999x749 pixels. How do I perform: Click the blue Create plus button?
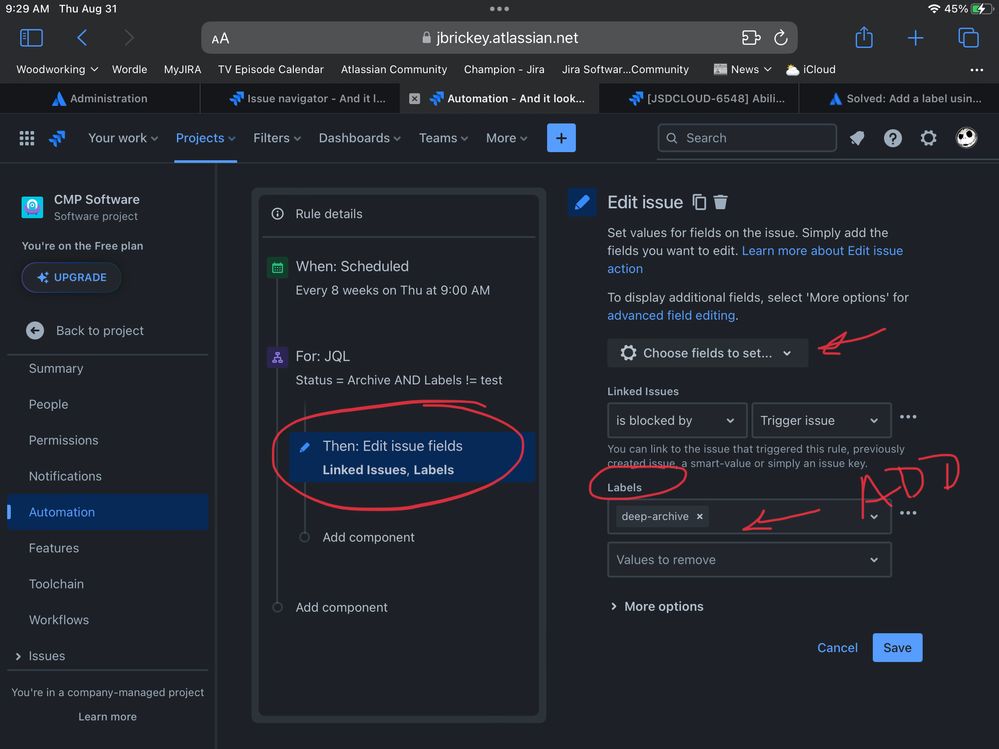(561, 138)
